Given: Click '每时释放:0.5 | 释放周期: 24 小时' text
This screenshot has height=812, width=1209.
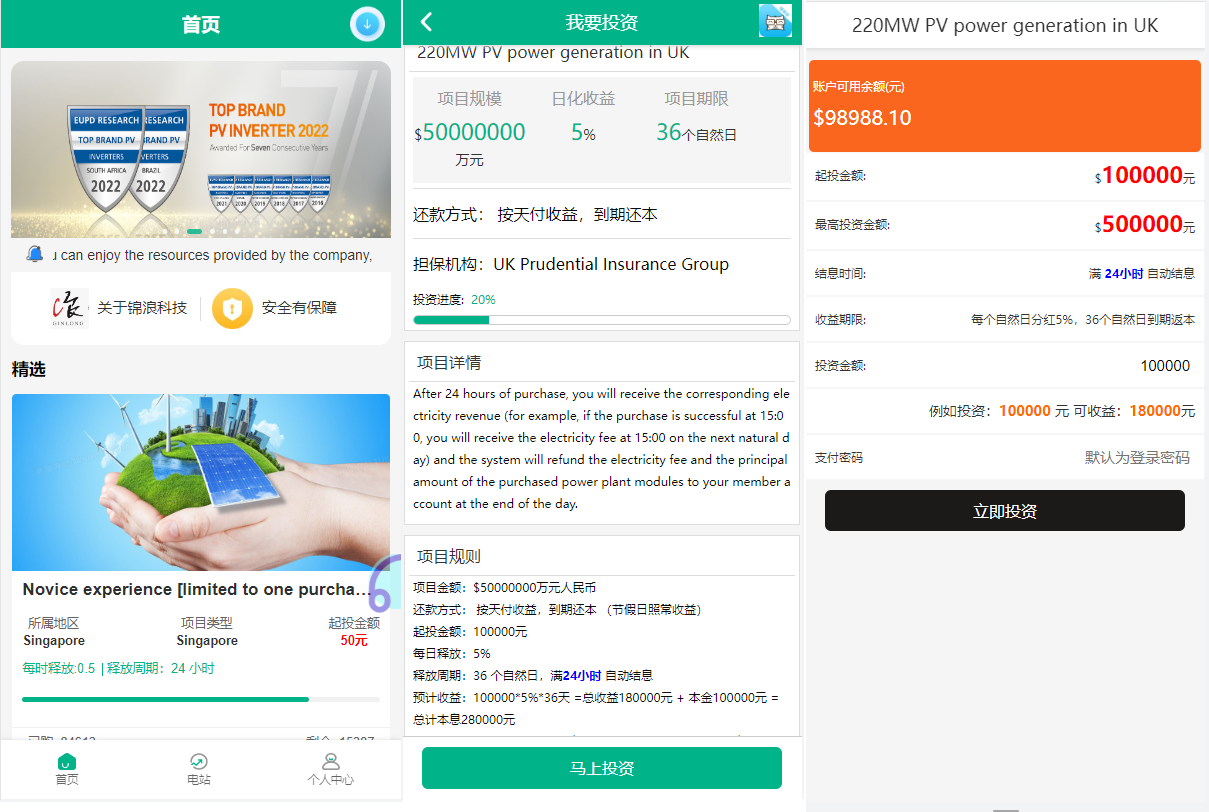Looking at the screenshot, I should coord(118,668).
